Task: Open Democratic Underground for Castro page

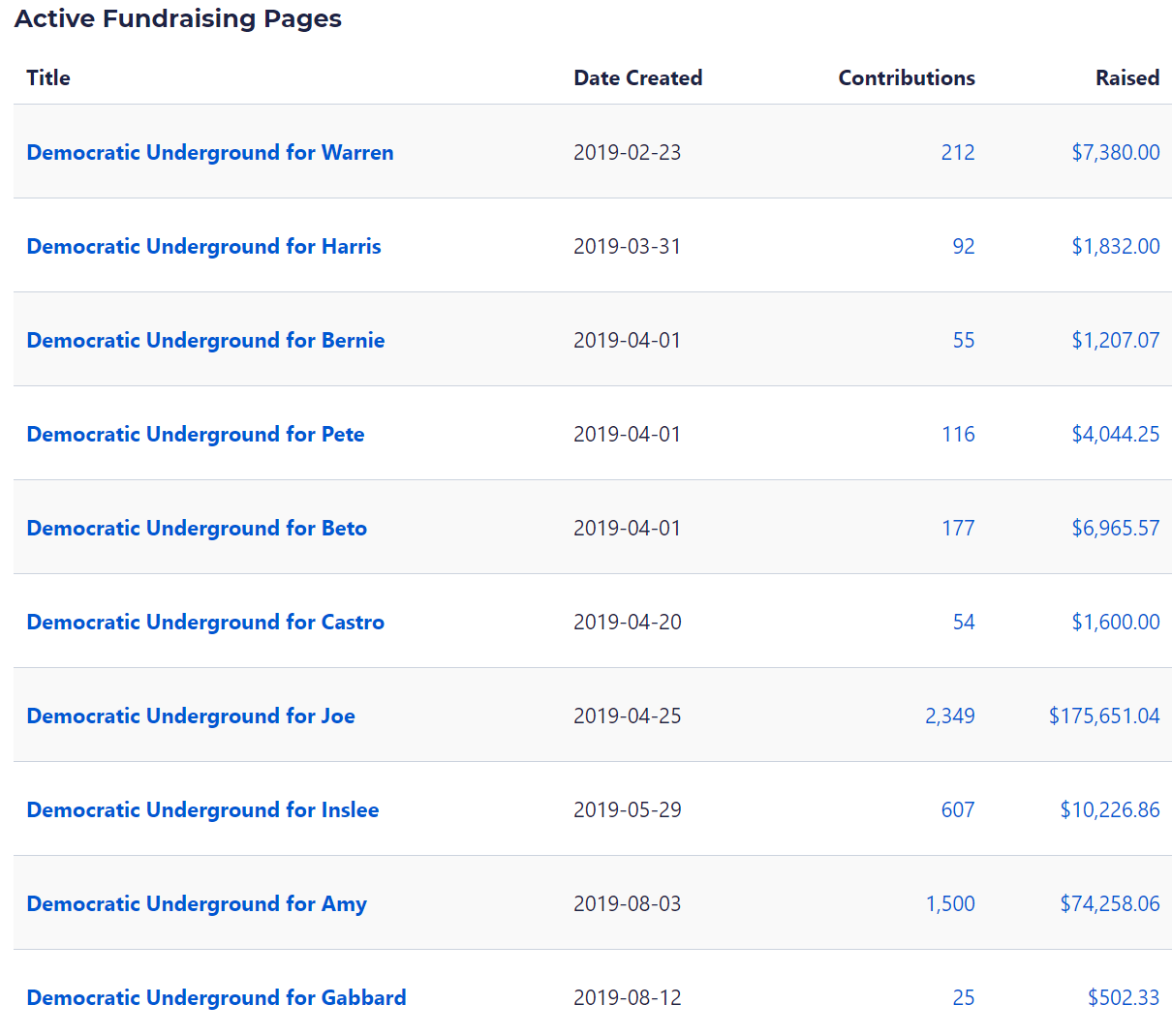Action: (205, 622)
